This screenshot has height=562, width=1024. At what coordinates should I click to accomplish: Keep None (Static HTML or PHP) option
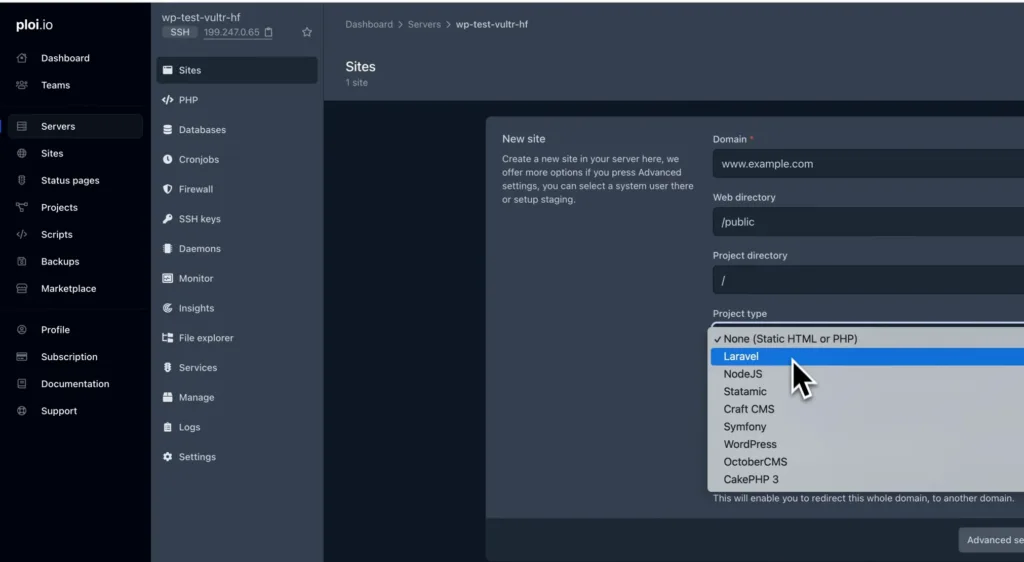pyautogui.click(x=867, y=339)
